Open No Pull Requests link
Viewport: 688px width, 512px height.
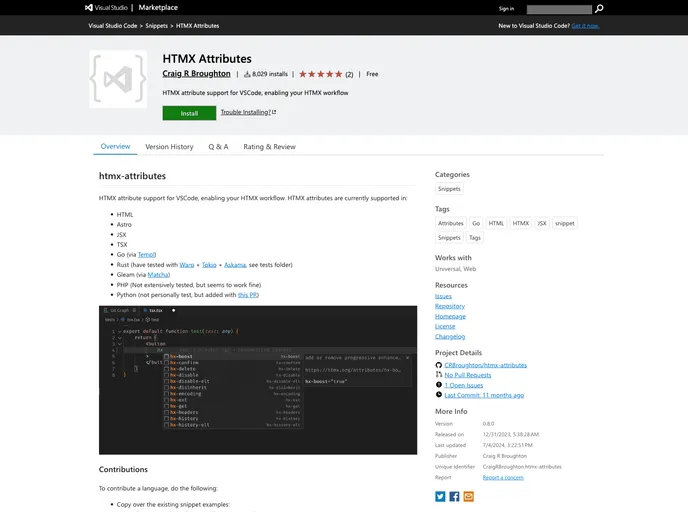(468, 375)
